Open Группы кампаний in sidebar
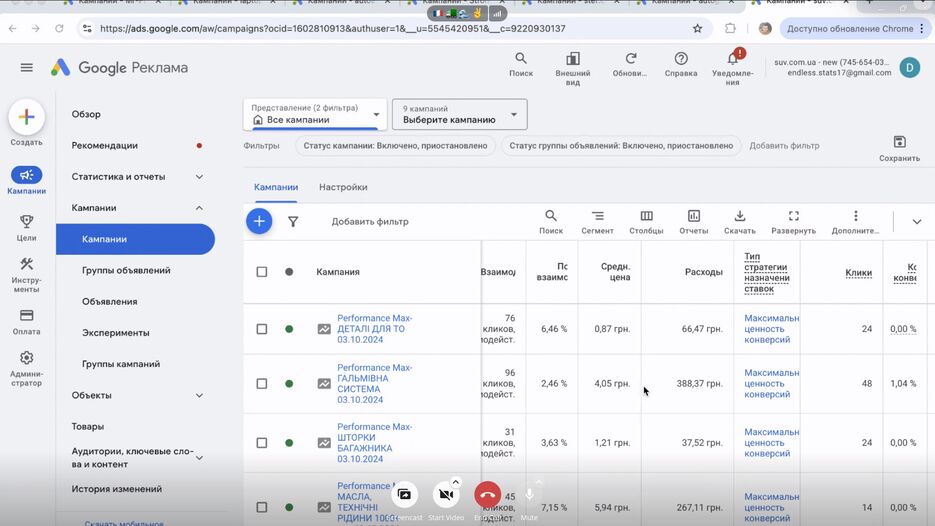 point(121,364)
